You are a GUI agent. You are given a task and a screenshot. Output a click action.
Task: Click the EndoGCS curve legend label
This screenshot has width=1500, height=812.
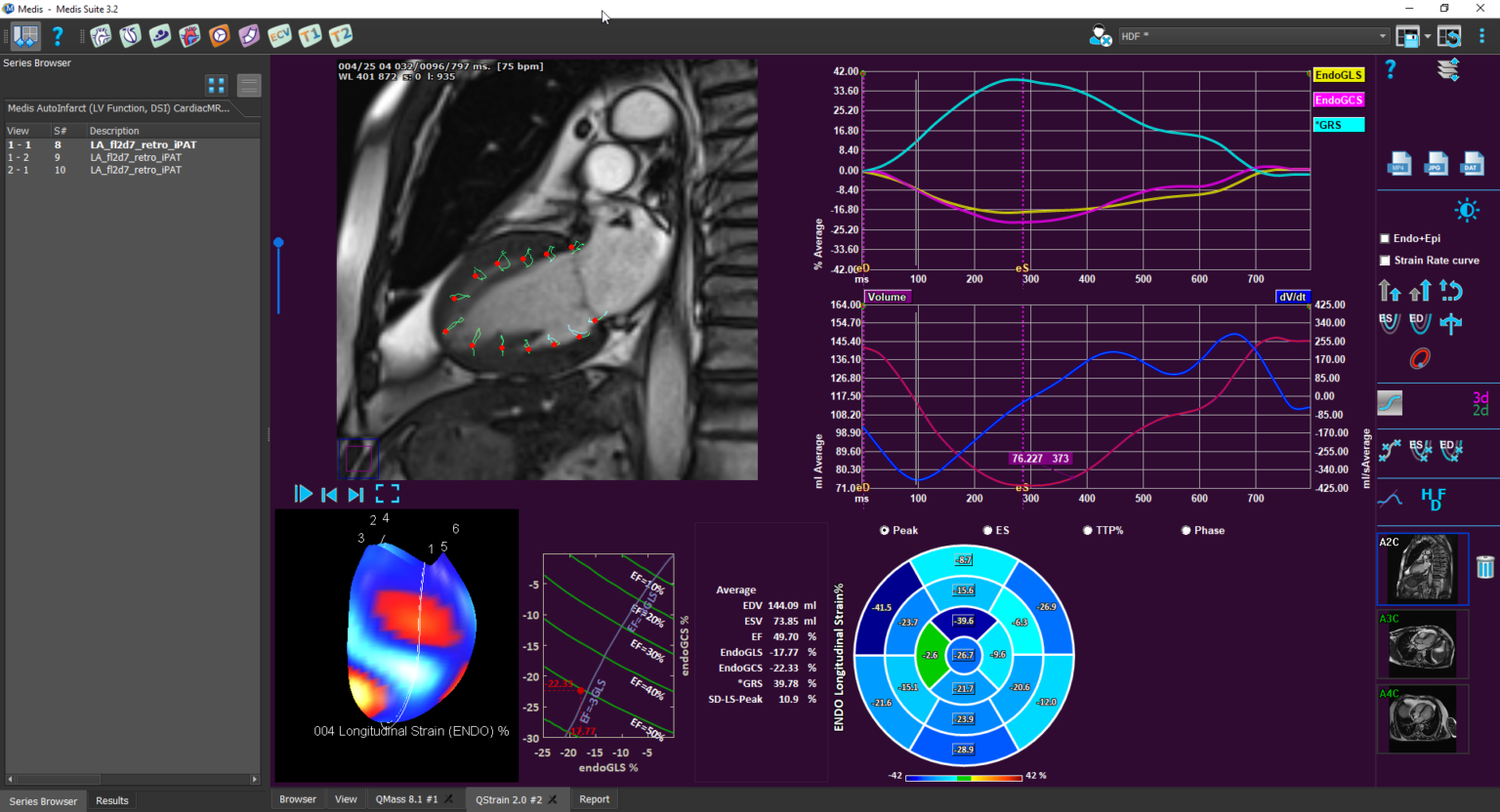click(x=1338, y=101)
